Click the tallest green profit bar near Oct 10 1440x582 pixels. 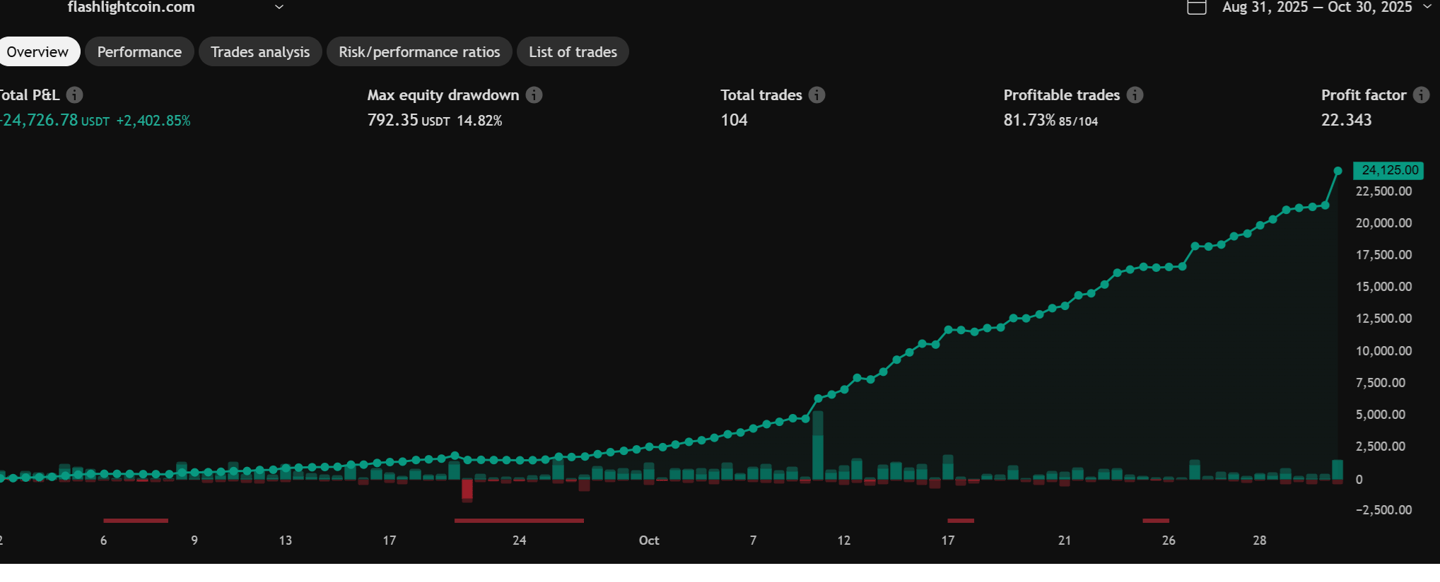click(x=817, y=445)
